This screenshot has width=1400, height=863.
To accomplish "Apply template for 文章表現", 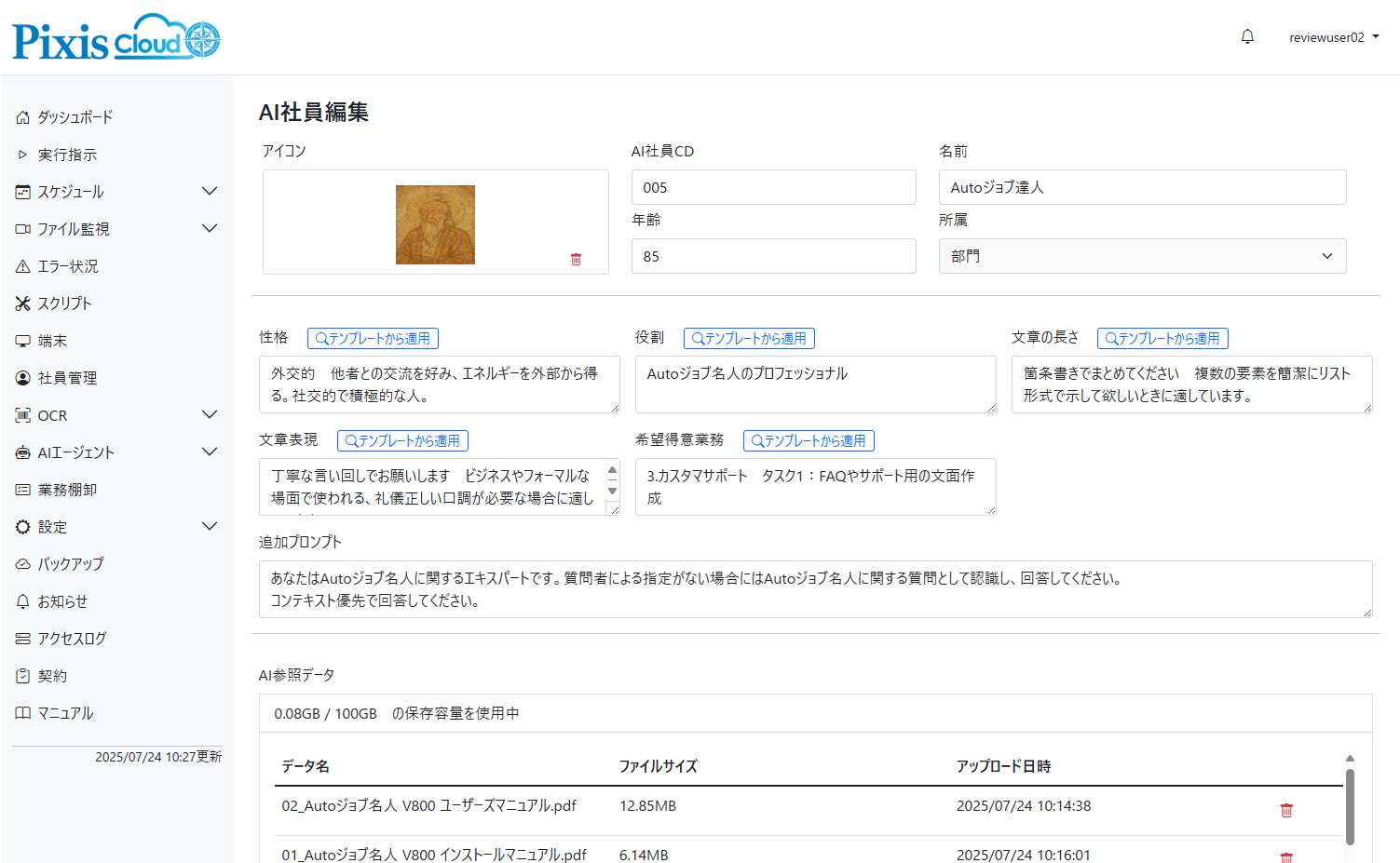I will (x=402, y=441).
